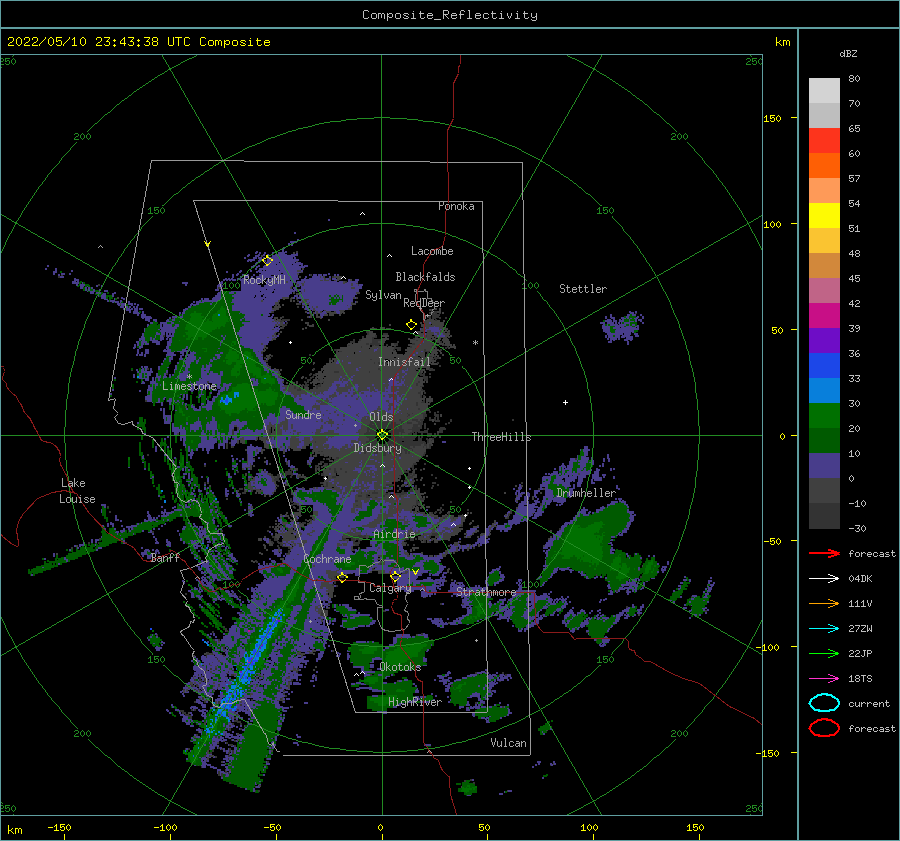Select the bright yellow swatch between 54 and 51

824,216
